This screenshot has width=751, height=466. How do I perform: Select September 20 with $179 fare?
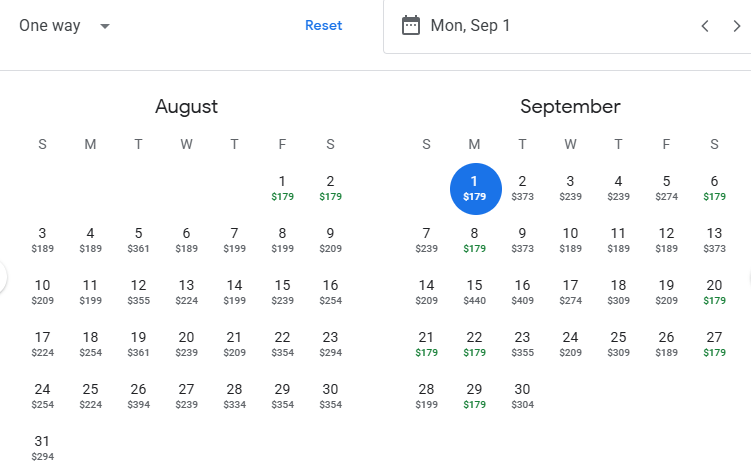point(714,292)
